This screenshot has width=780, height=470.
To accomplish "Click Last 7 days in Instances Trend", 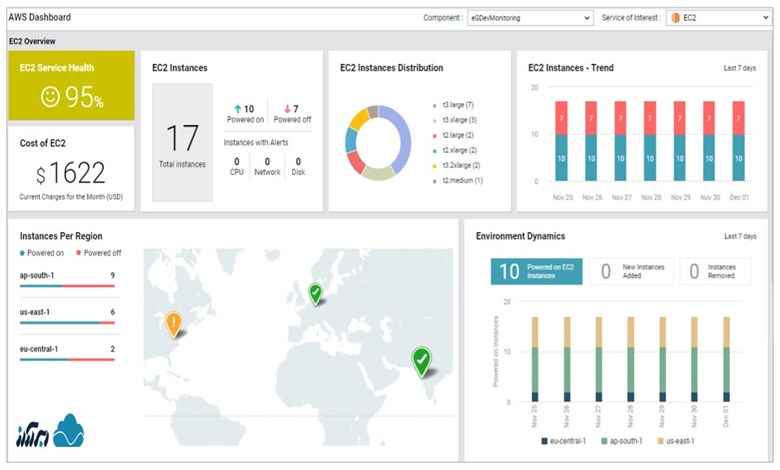I will point(740,68).
